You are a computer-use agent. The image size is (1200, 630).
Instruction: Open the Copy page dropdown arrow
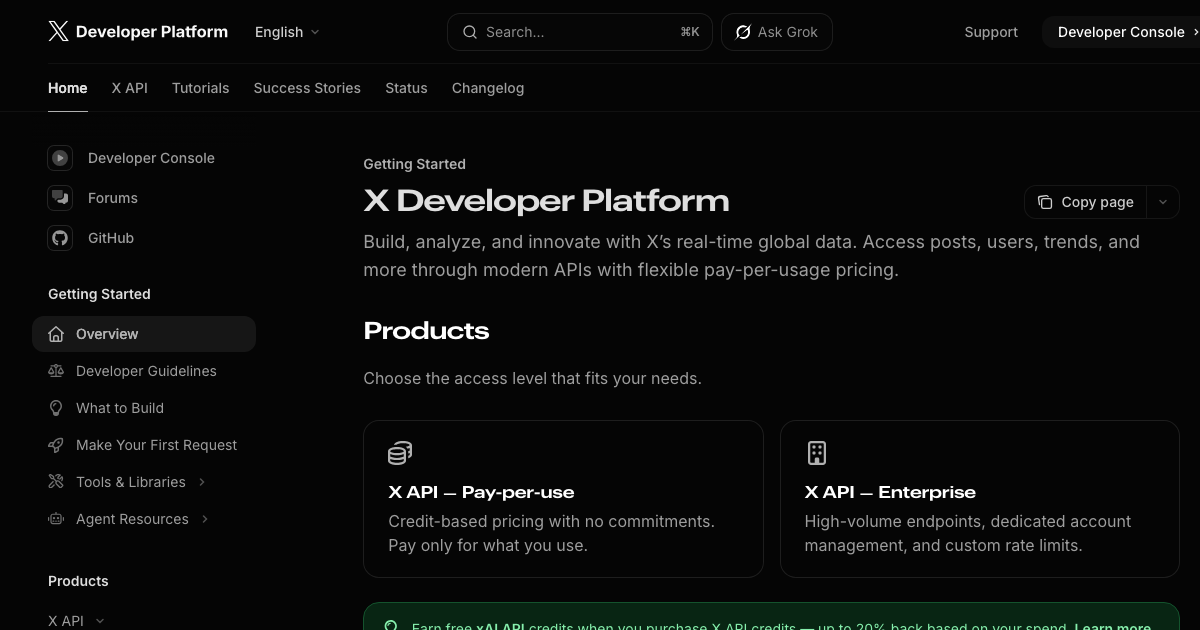click(x=1162, y=202)
